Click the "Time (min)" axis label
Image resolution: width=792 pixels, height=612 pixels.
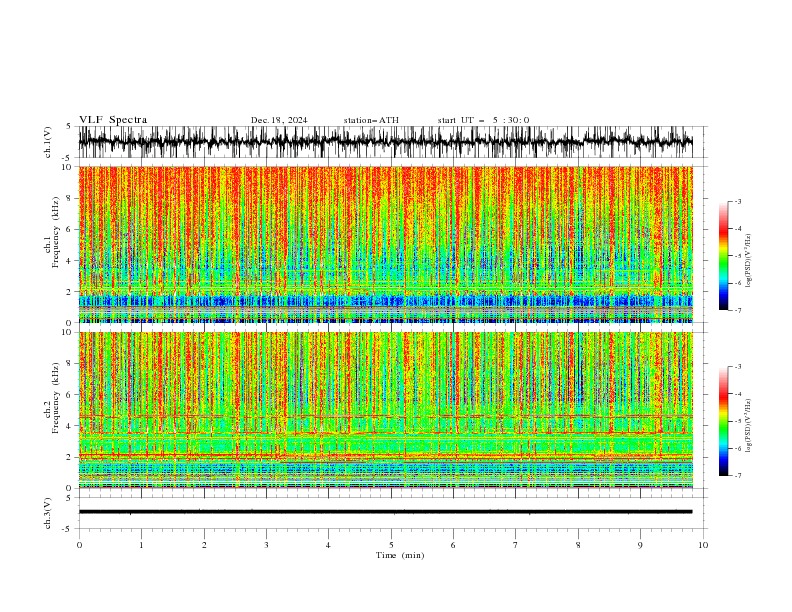[x=400, y=555]
